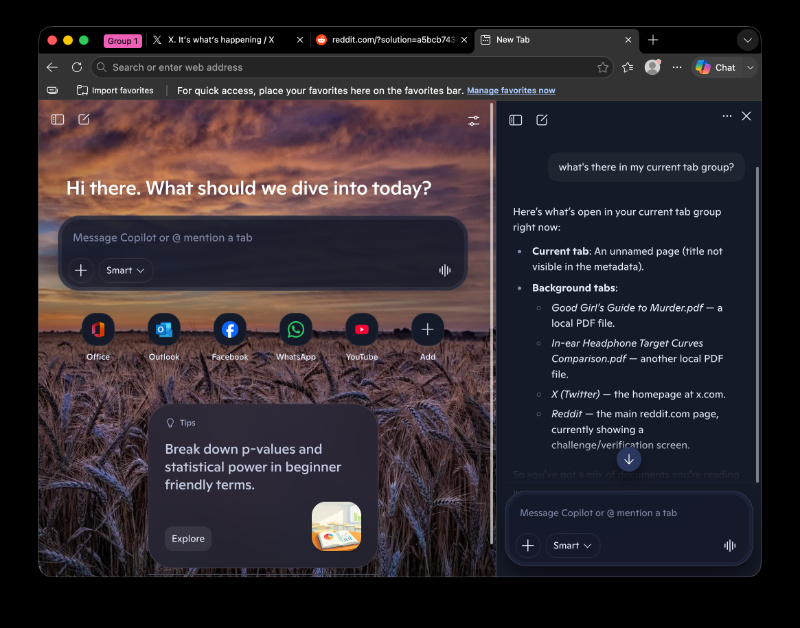Open the Smart mode dropdown in main composer

tap(126, 270)
